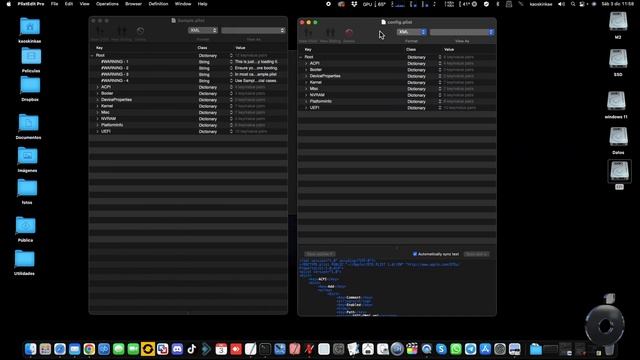Expand the Misc node in config.plist
Viewport: 640px width, 360px height.
click(306, 89)
